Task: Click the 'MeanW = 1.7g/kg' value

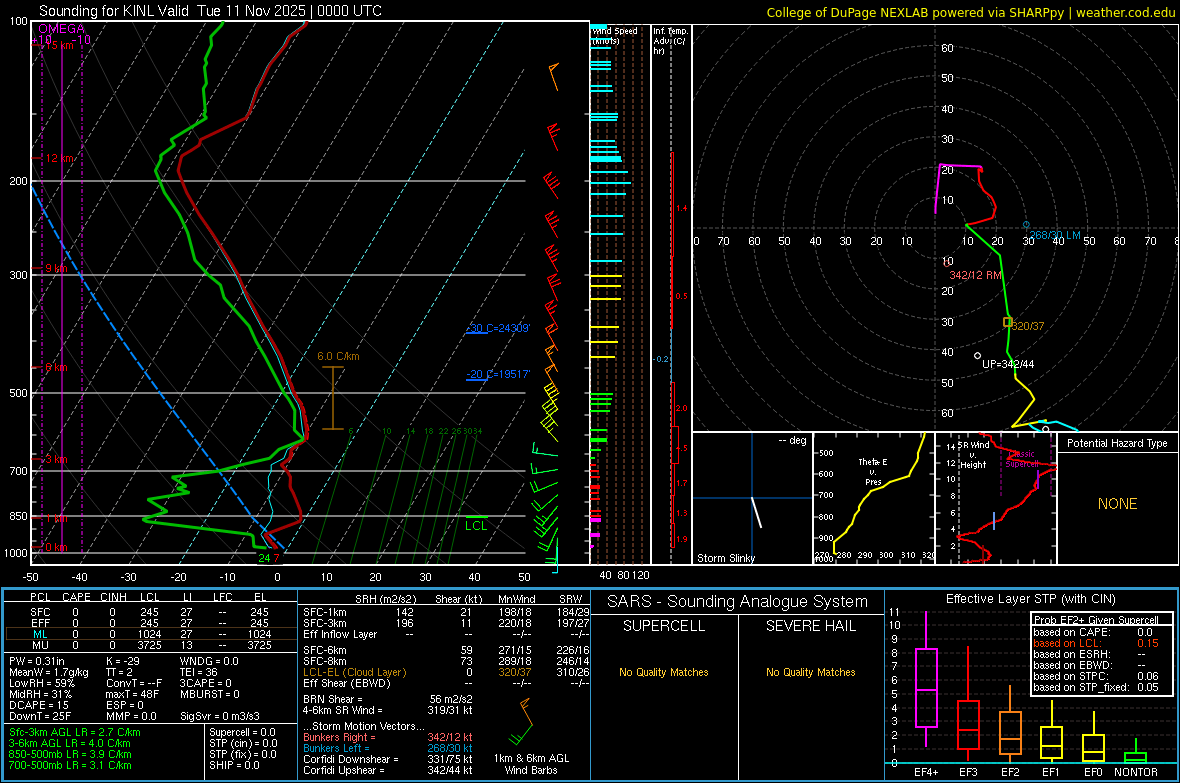Action: pyautogui.click(x=49, y=672)
